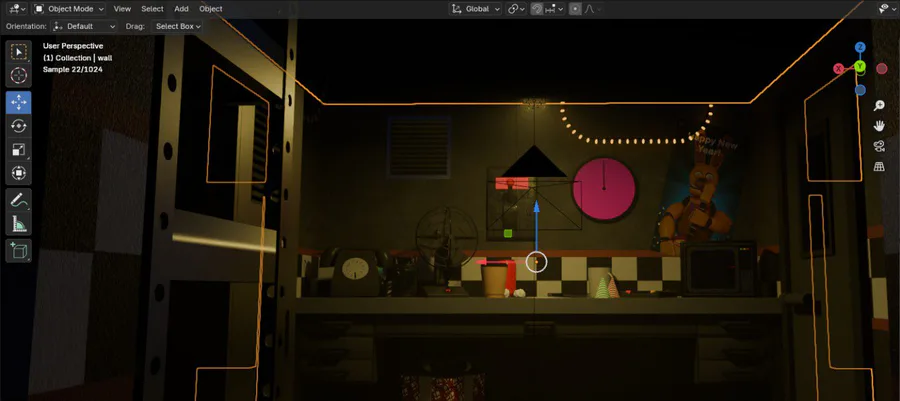Open the Select menu
Viewport: 900px width, 401px height.
(x=152, y=9)
